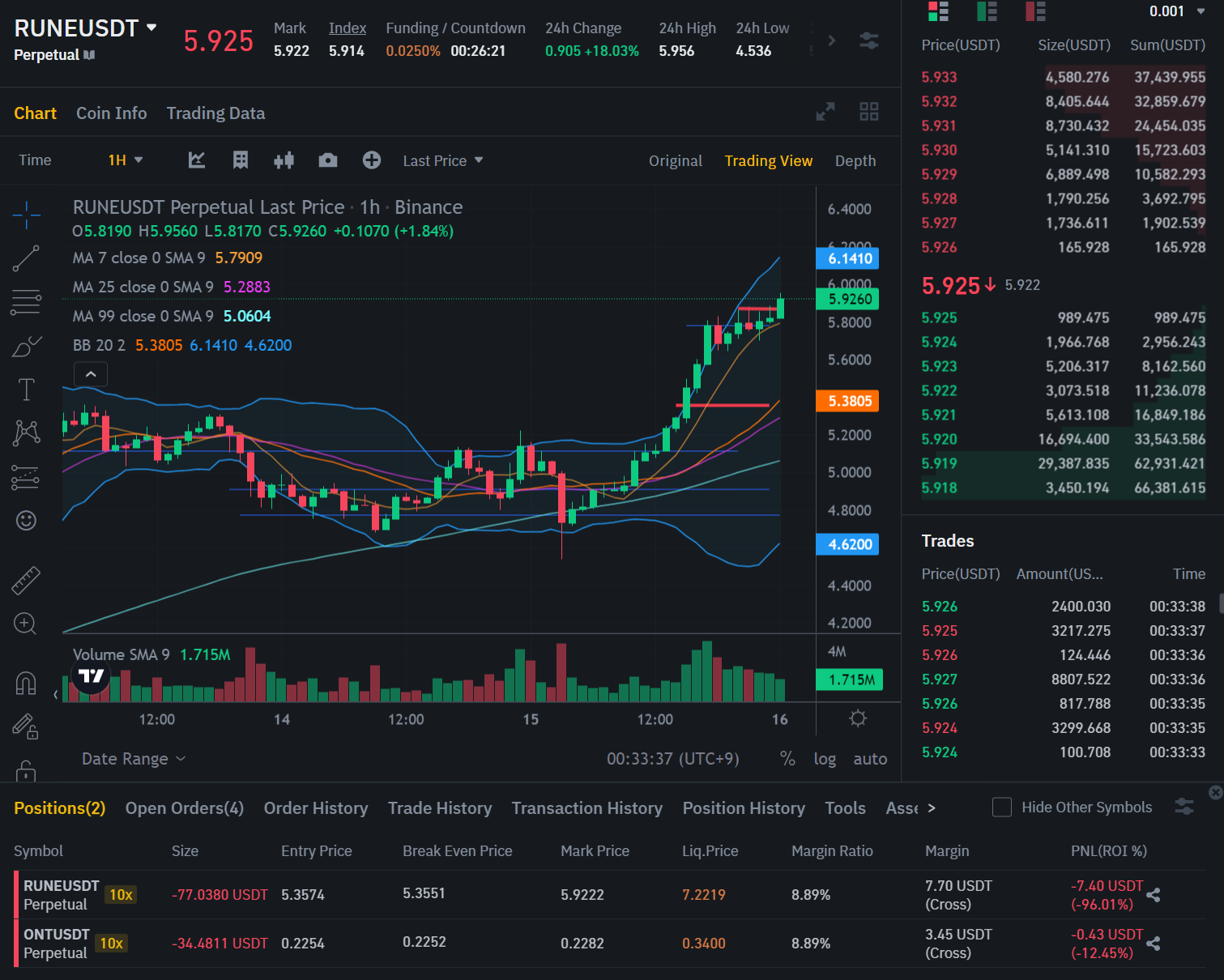Select the ruler measure tool

click(x=26, y=580)
